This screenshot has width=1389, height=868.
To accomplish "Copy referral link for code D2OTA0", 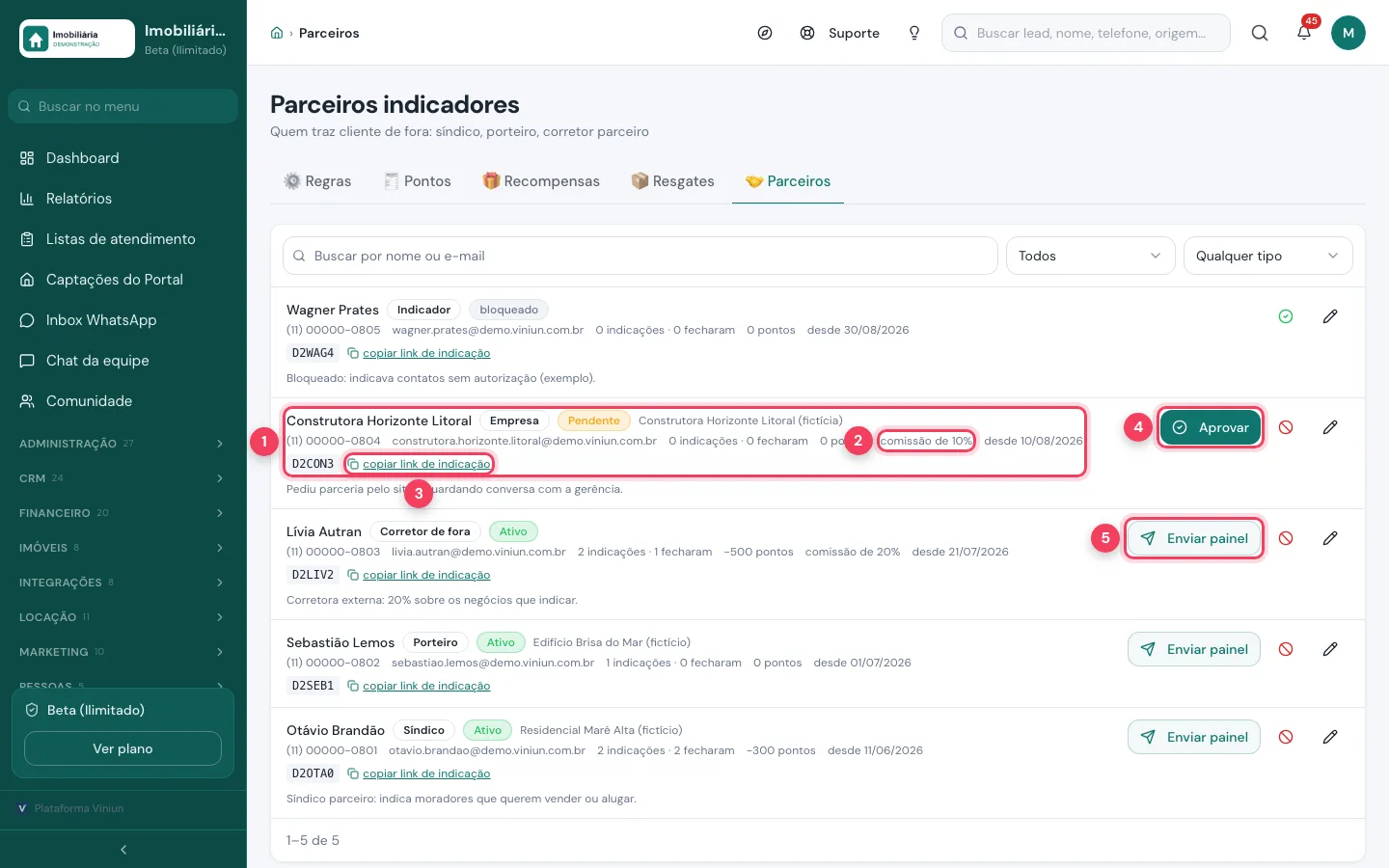I will (x=419, y=773).
